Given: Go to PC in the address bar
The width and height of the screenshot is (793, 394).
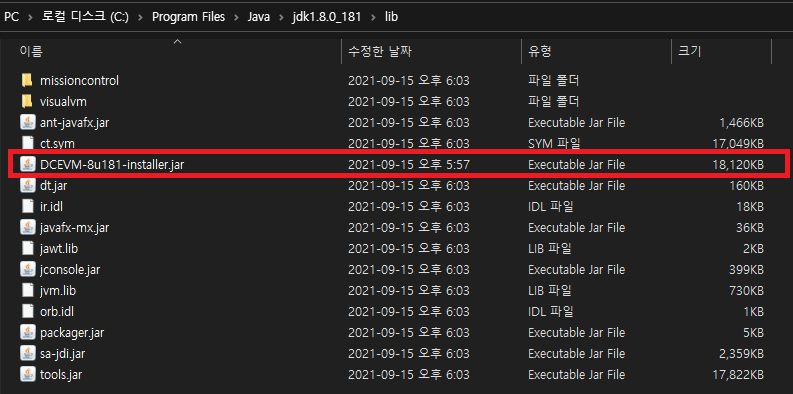Looking at the screenshot, I should coord(11,17).
